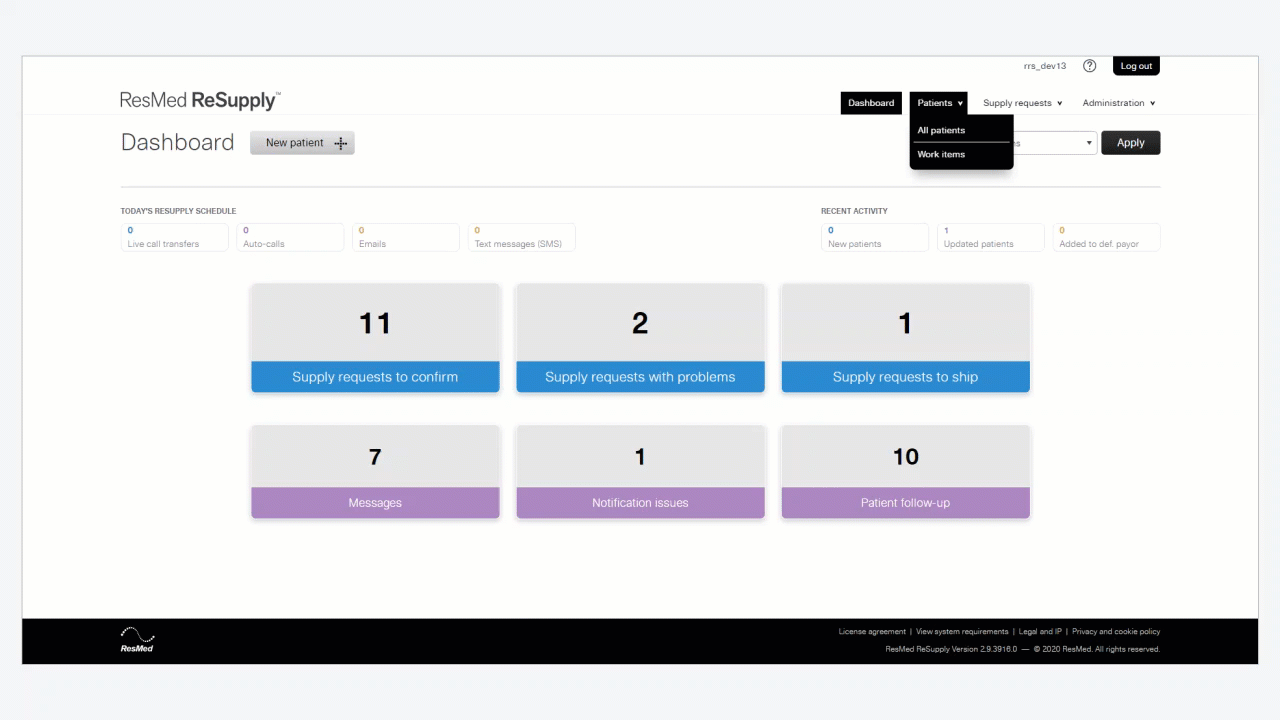
Task: Log out of the account
Action: click(1136, 66)
